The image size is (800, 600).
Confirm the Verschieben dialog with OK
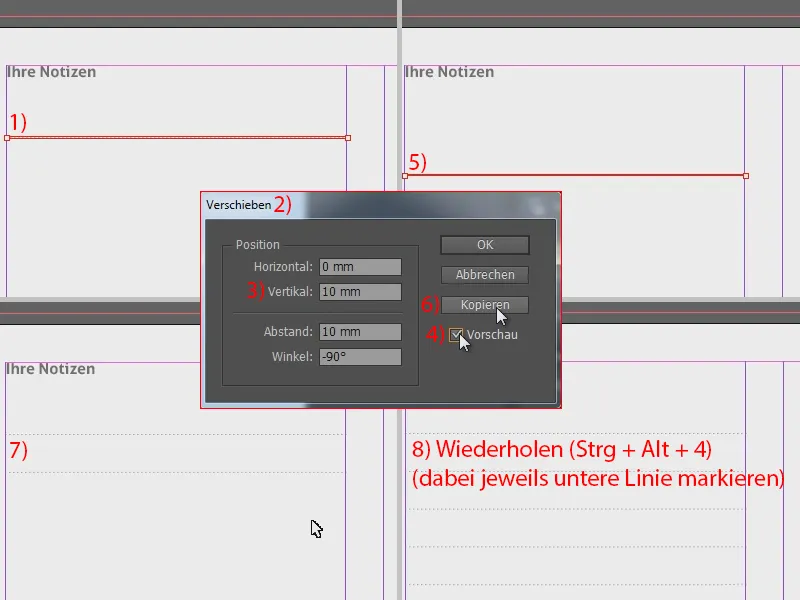coord(485,245)
